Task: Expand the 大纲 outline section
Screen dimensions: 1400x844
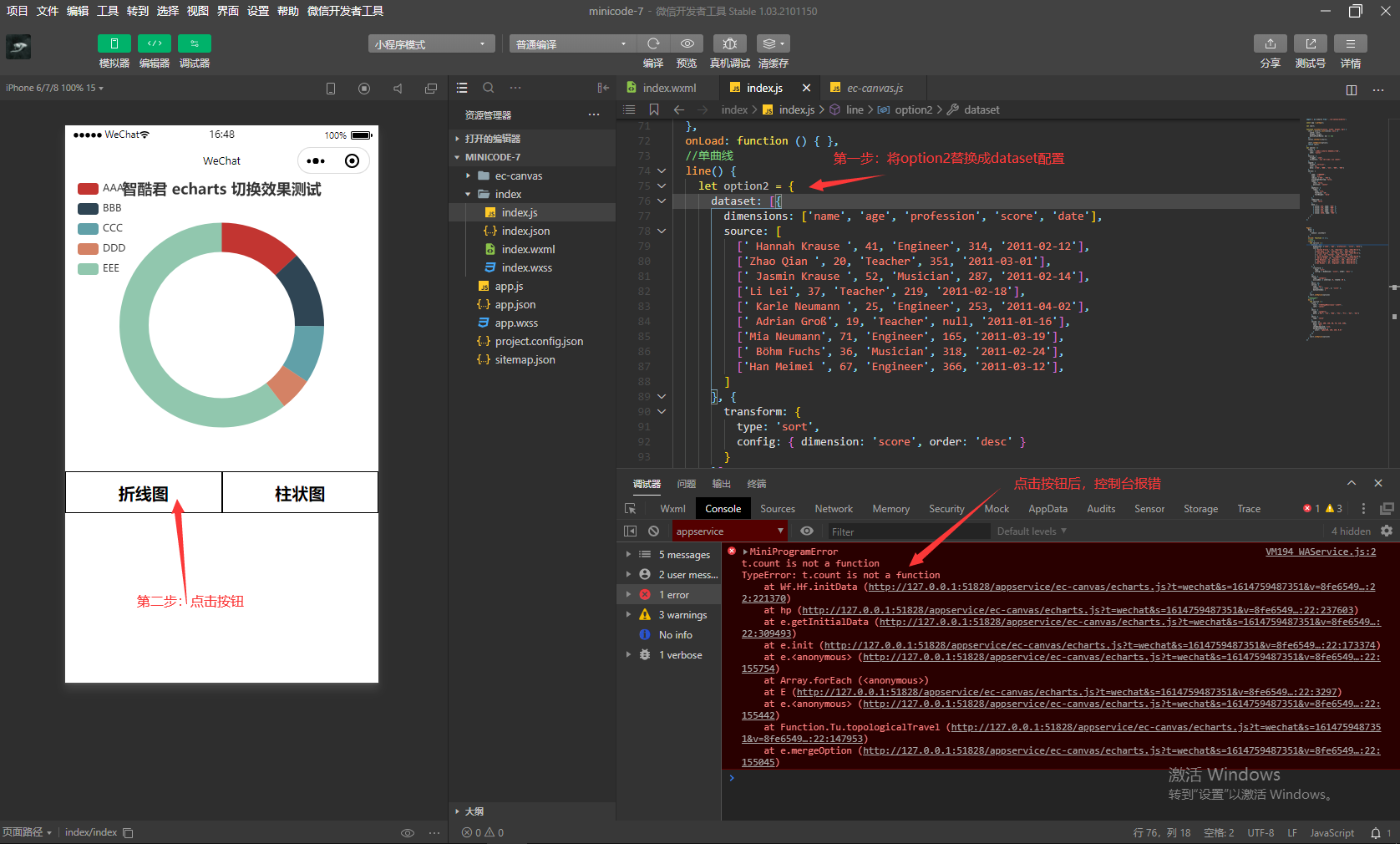Action: 532,811
